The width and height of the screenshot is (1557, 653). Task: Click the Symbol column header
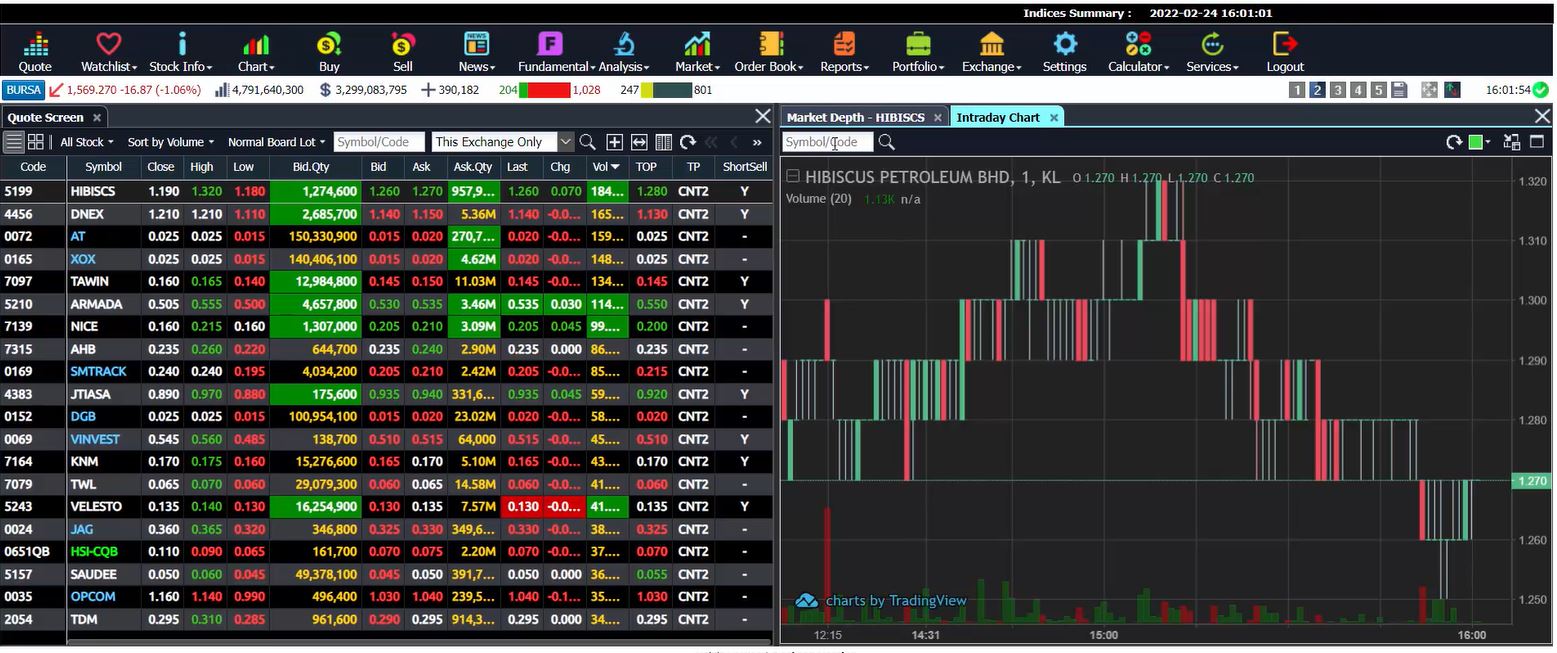[x=103, y=167]
